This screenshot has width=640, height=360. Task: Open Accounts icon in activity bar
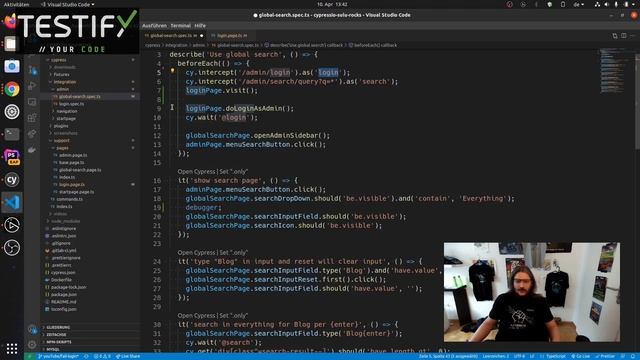(32, 329)
